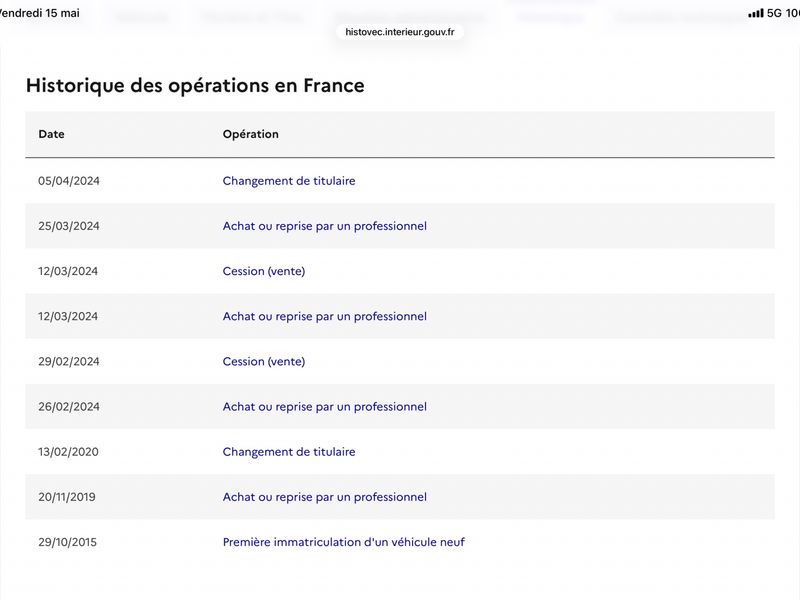Select the 20/11/2019 date cell

(67, 497)
